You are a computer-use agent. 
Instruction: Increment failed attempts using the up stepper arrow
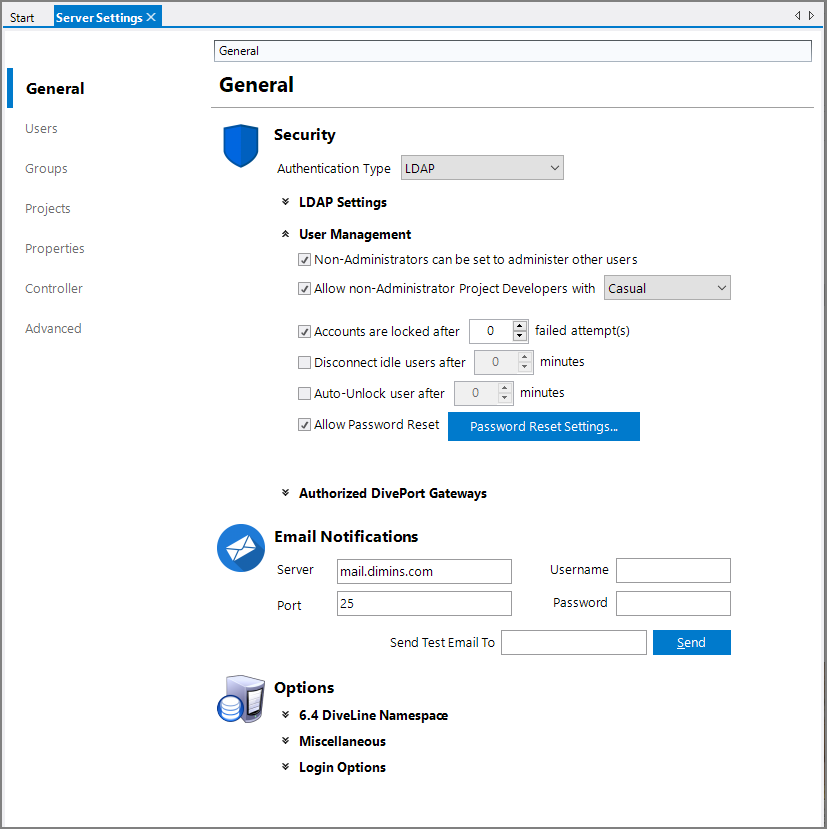tap(520, 326)
